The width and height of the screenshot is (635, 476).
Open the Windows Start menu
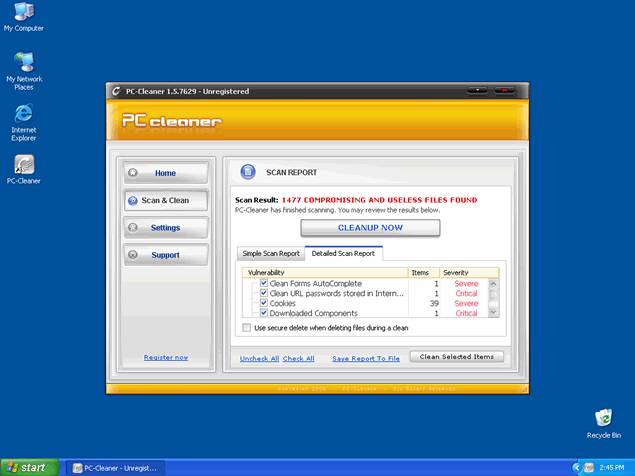click(x=27, y=467)
